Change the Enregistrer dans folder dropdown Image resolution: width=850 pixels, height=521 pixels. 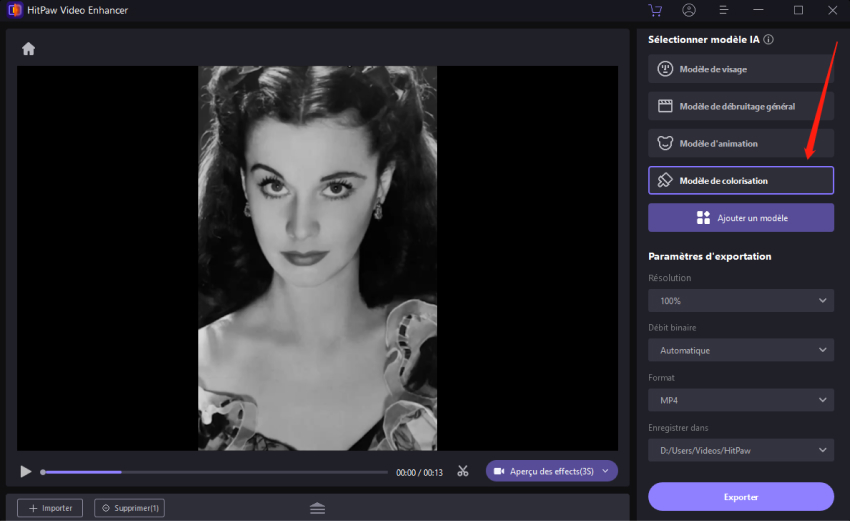tap(740, 450)
